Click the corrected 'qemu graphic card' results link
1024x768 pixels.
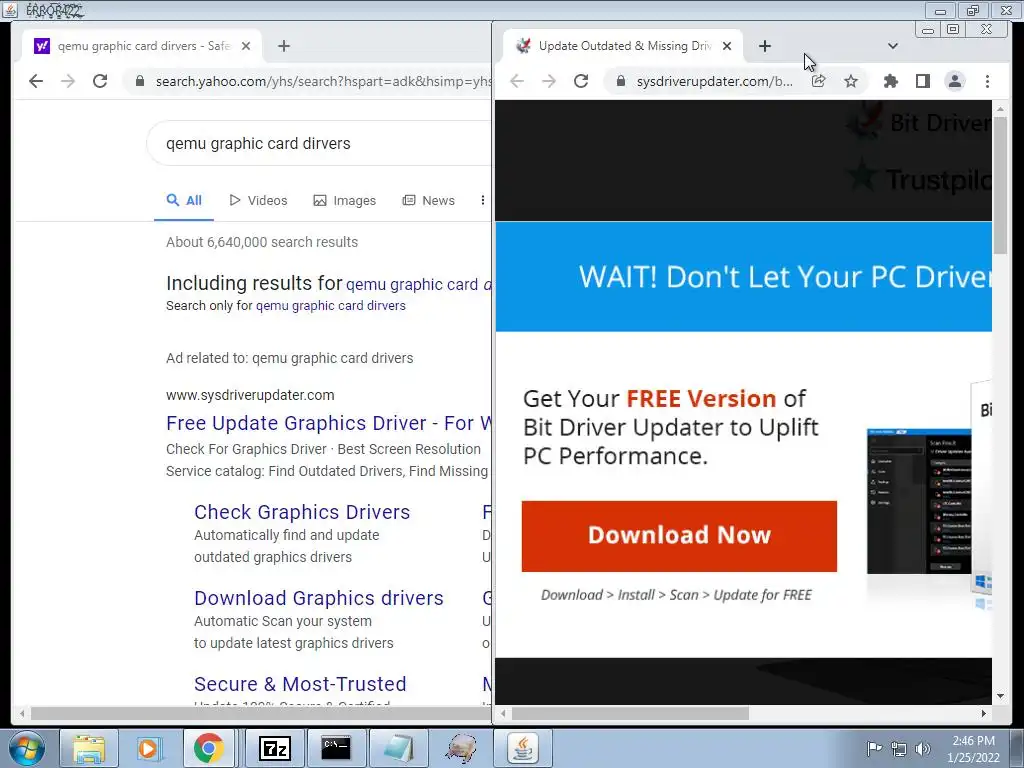click(418, 285)
